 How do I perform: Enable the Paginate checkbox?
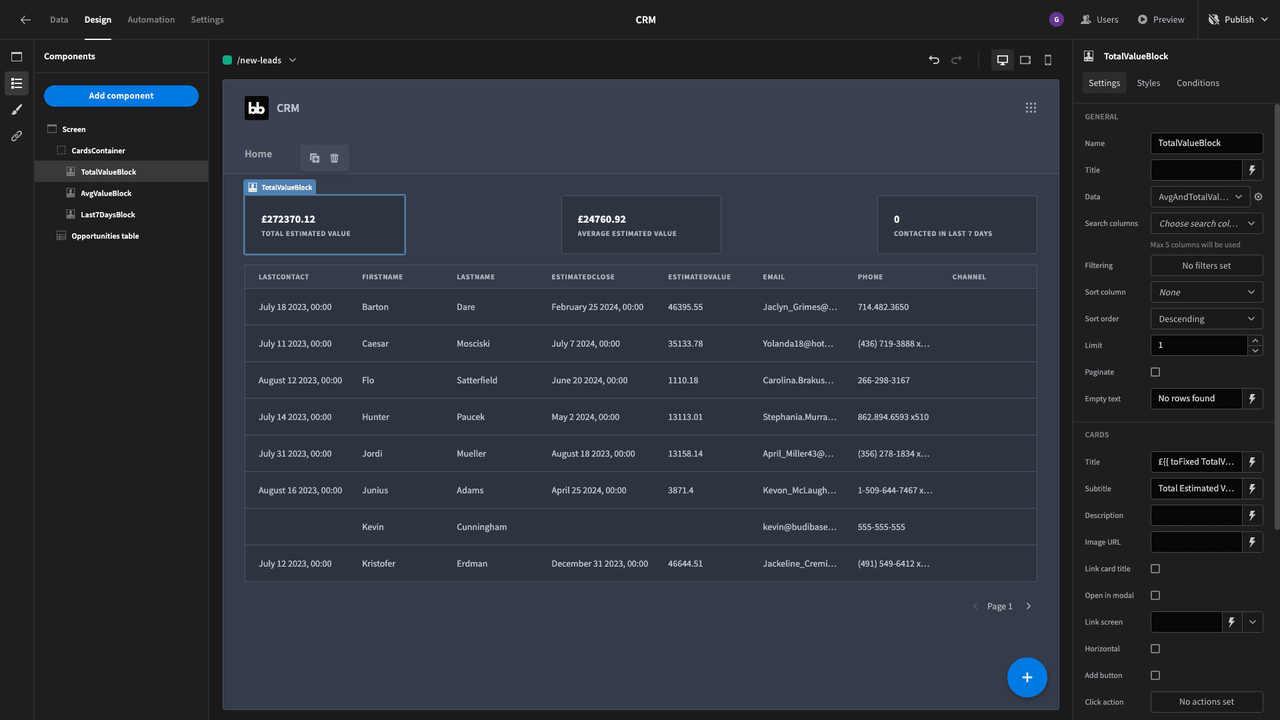[x=1155, y=372]
